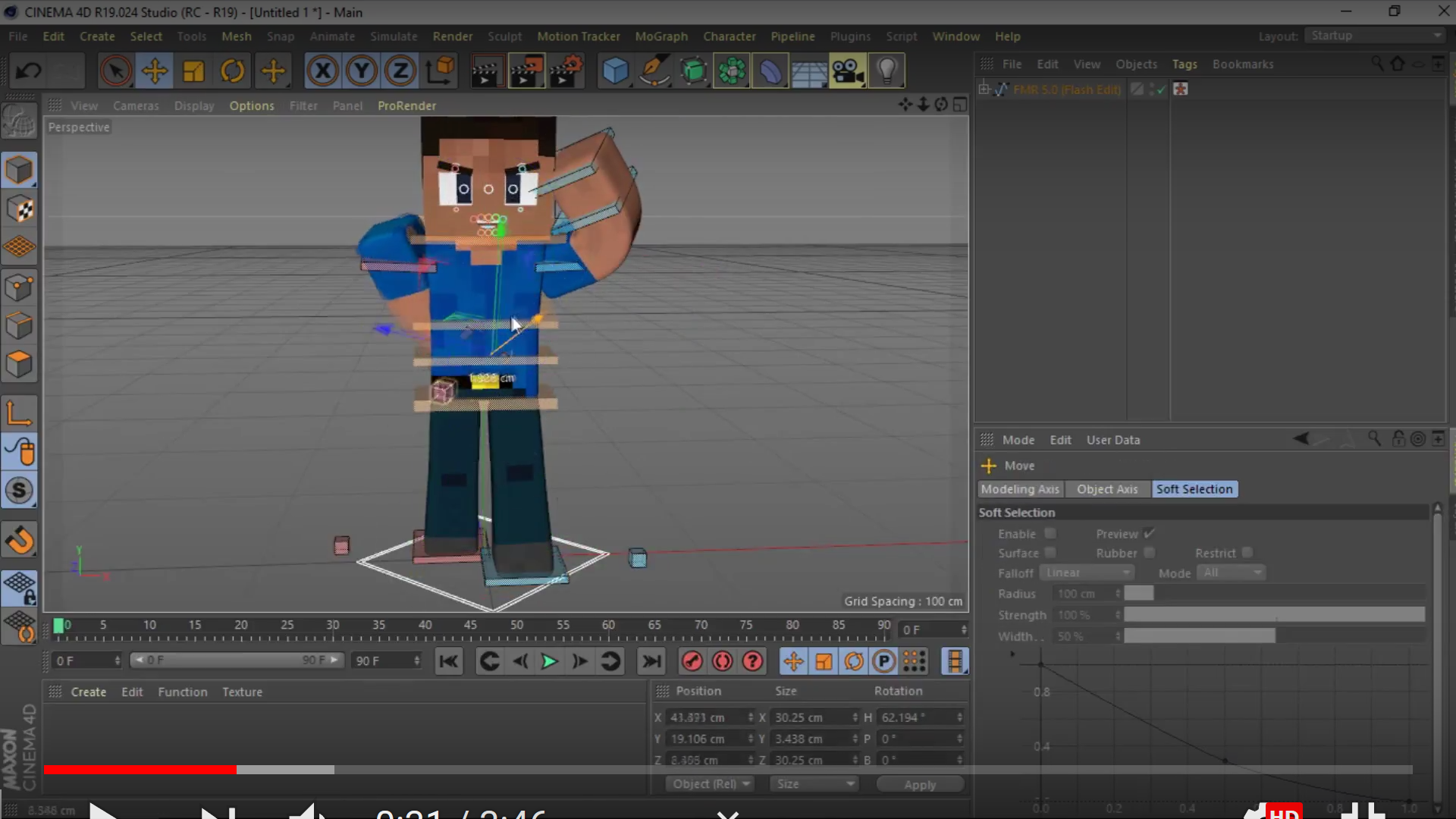Toggle Snap (S) icon in left palette

click(20, 491)
